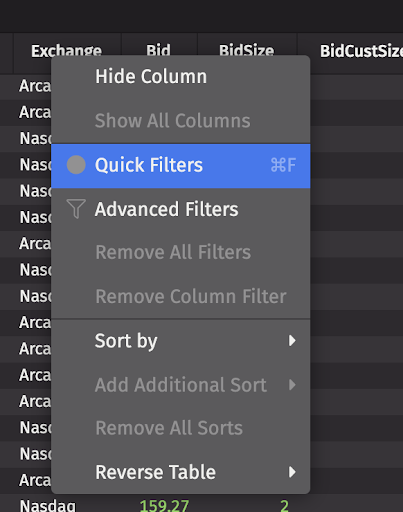Choose Quick Filters menu item
Image resolution: width=403 pixels, height=512 pixels.
click(181, 166)
